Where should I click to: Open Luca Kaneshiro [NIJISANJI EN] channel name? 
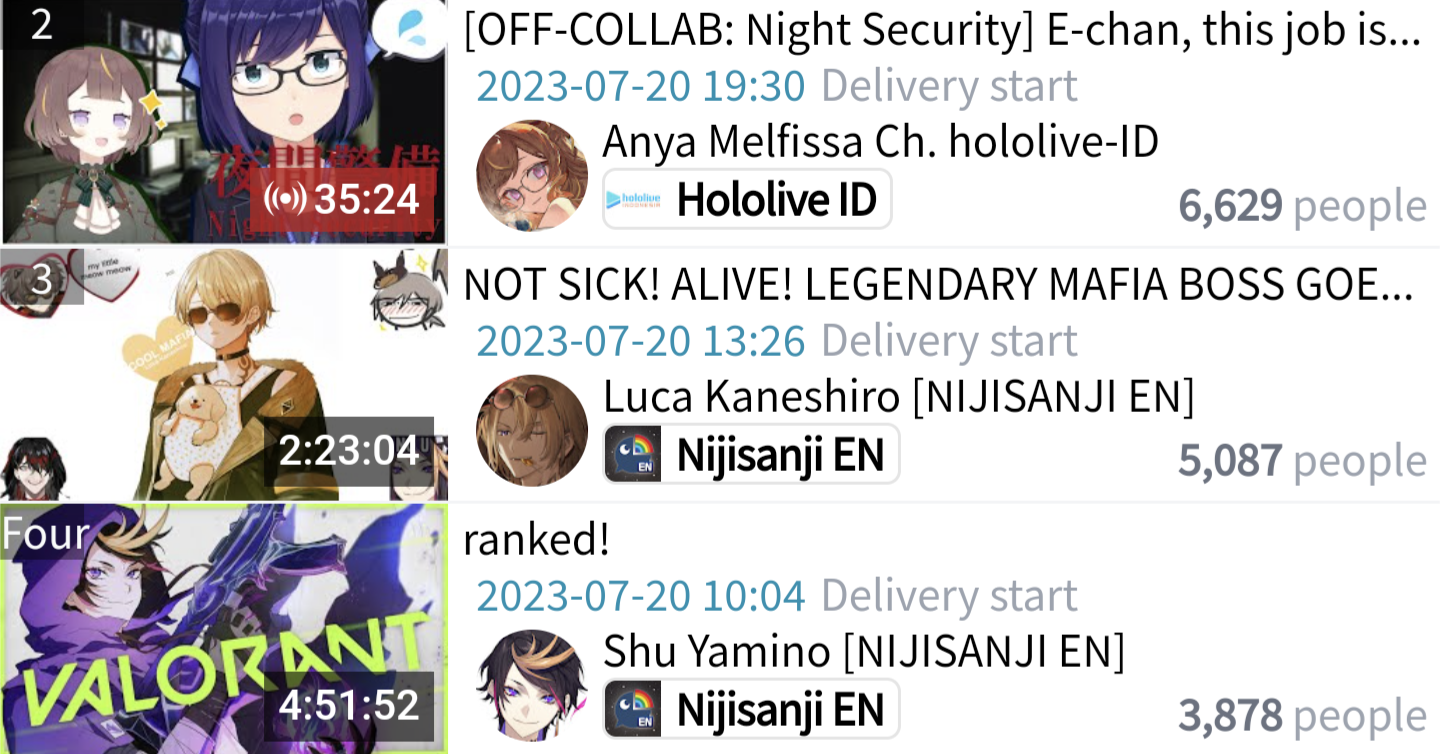[x=899, y=397]
